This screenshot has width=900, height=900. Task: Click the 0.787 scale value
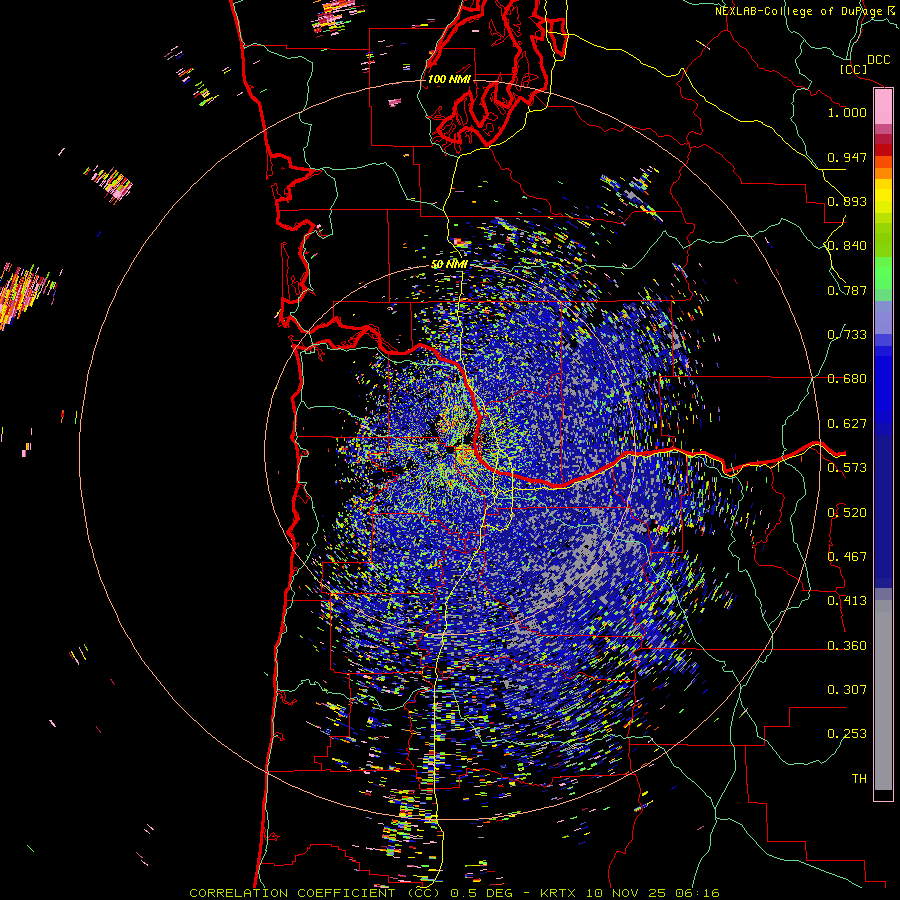847,290
